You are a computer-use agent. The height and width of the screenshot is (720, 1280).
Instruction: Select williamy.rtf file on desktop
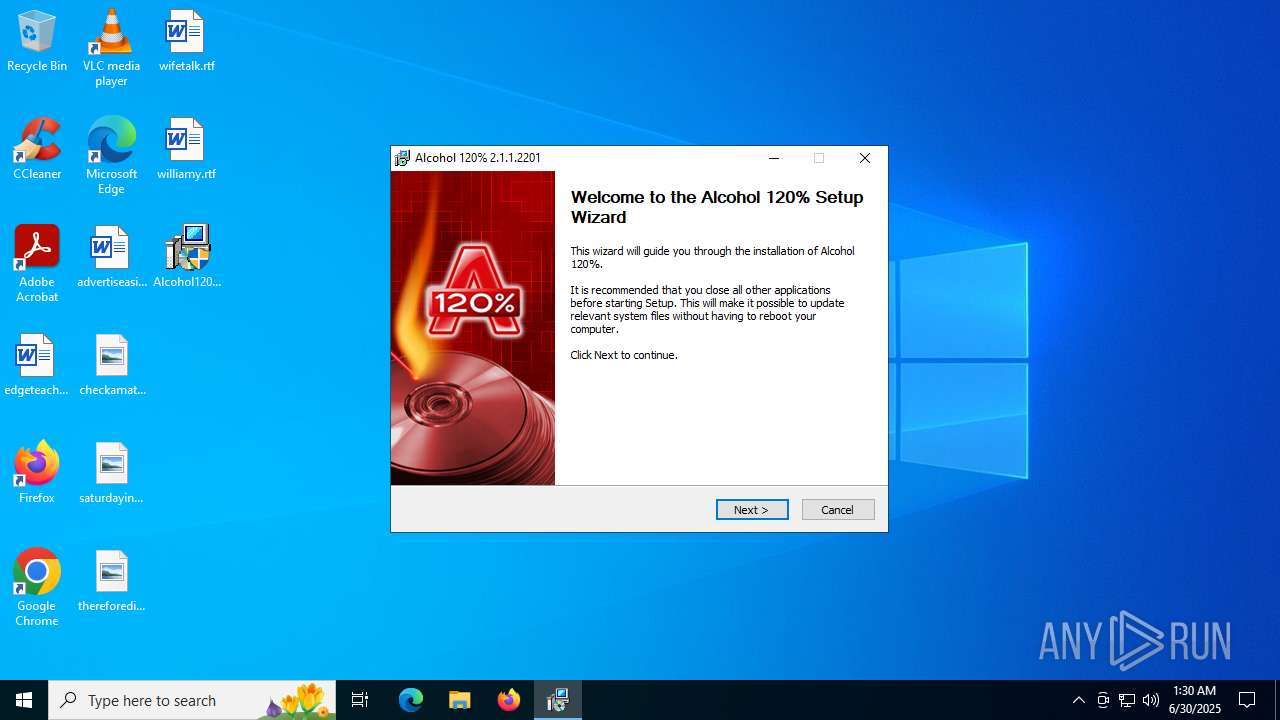coord(186,150)
